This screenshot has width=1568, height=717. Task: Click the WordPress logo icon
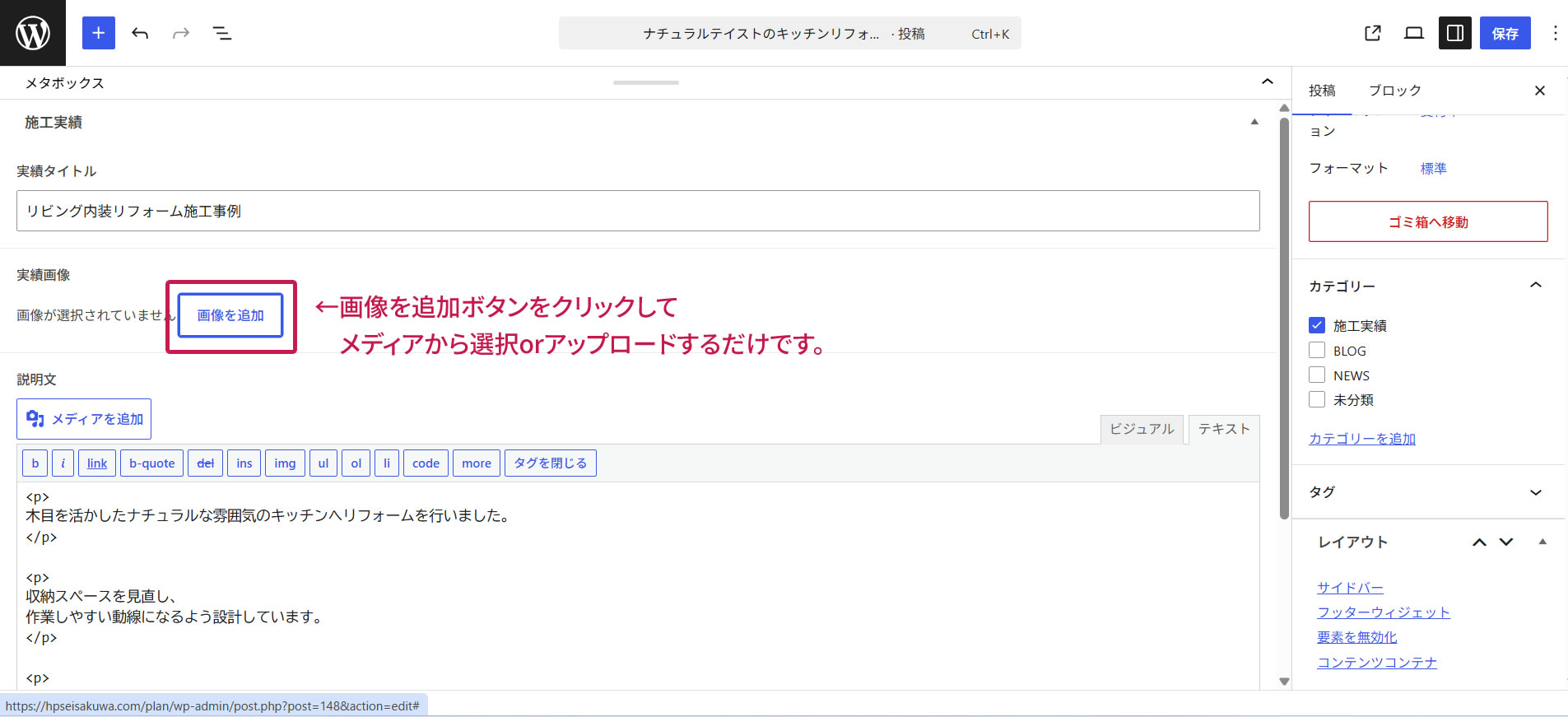click(33, 33)
